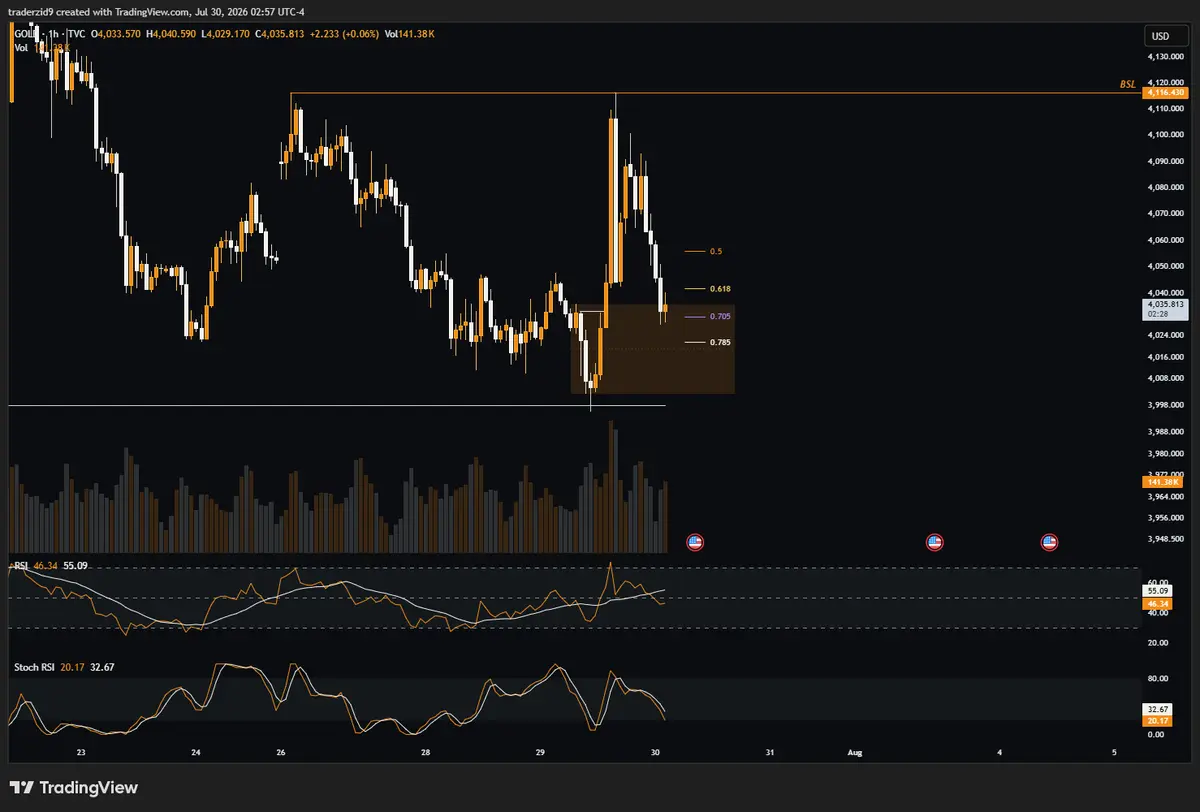The height and width of the screenshot is (812, 1200).
Task: Click the RSI indicator title
Action: (x=20, y=565)
